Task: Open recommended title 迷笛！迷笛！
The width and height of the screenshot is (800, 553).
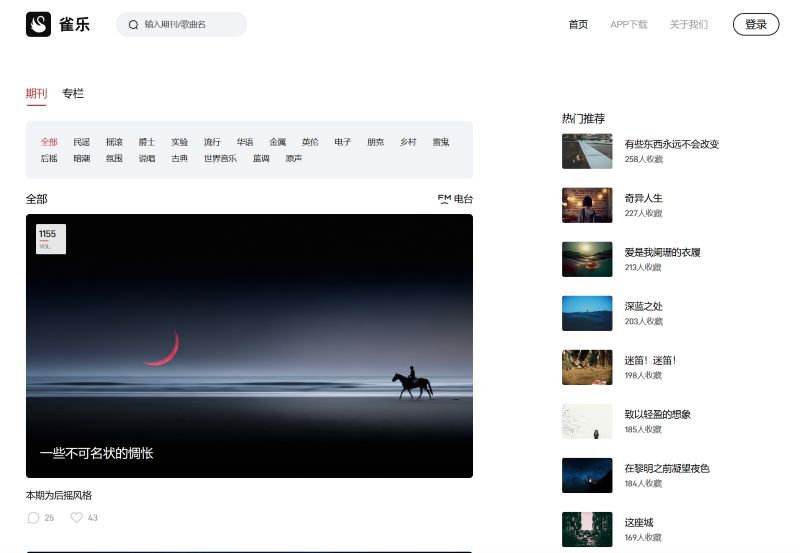Action: click(x=651, y=361)
